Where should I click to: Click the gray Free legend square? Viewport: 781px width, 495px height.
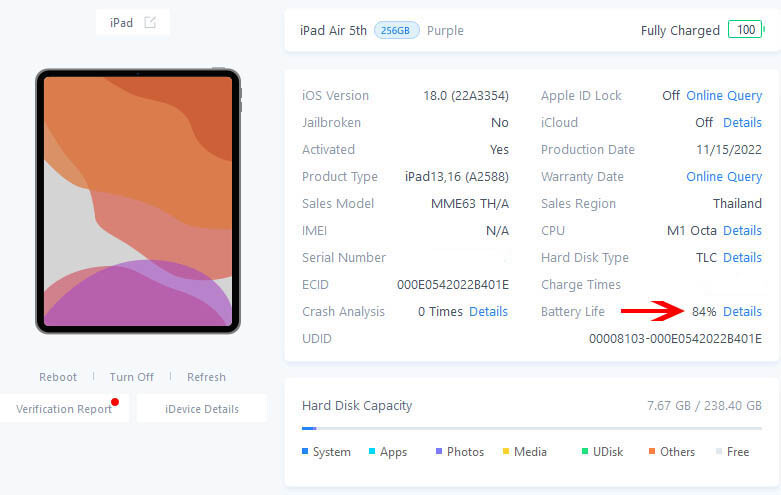(719, 451)
